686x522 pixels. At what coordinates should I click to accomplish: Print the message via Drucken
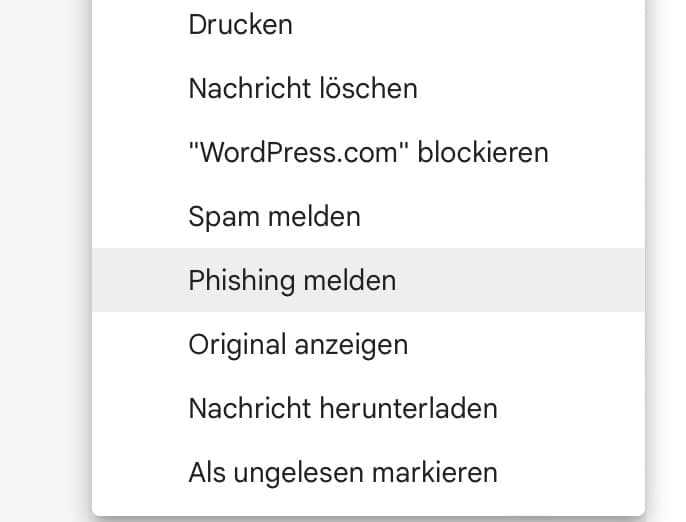[240, 25]
